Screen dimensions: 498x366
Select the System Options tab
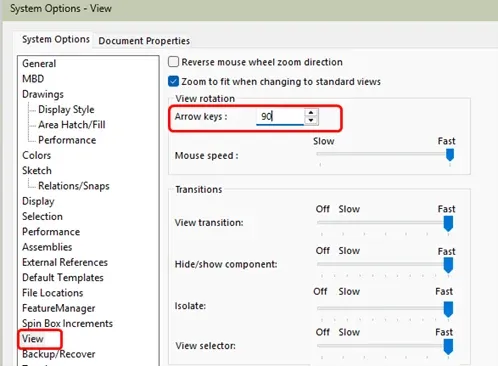point(56,39)
